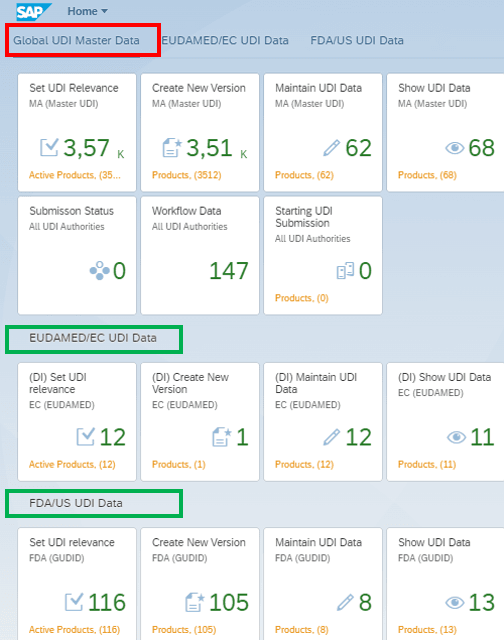Open the Submisson Status tile title
The height and width of the screenshot is (640, 504).
point(71,211)
